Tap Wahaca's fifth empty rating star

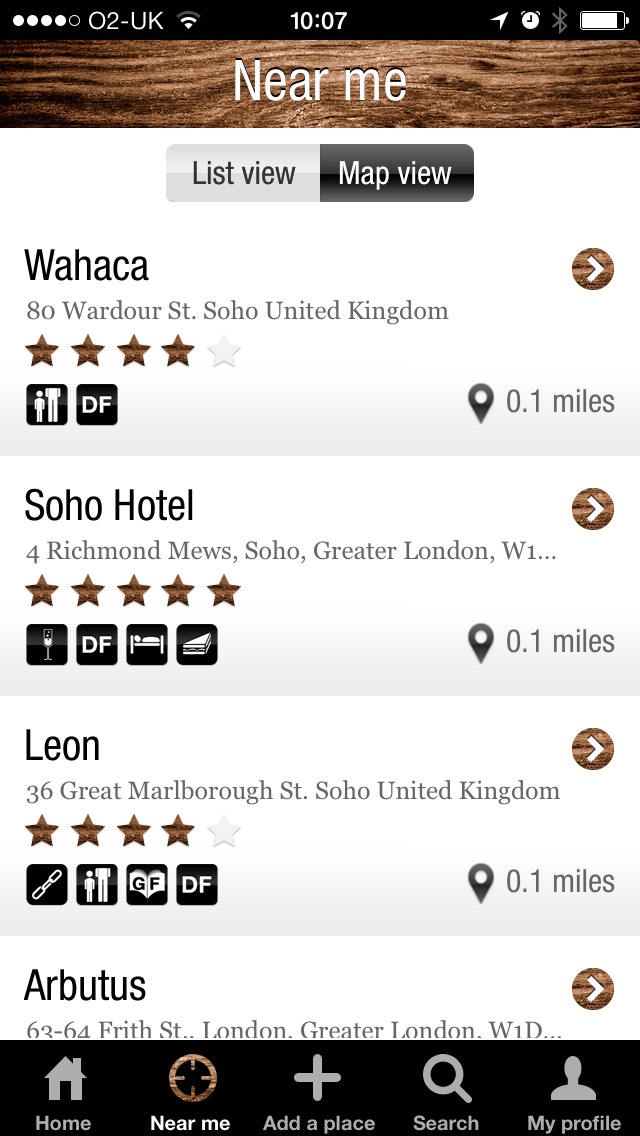[224, 351]
